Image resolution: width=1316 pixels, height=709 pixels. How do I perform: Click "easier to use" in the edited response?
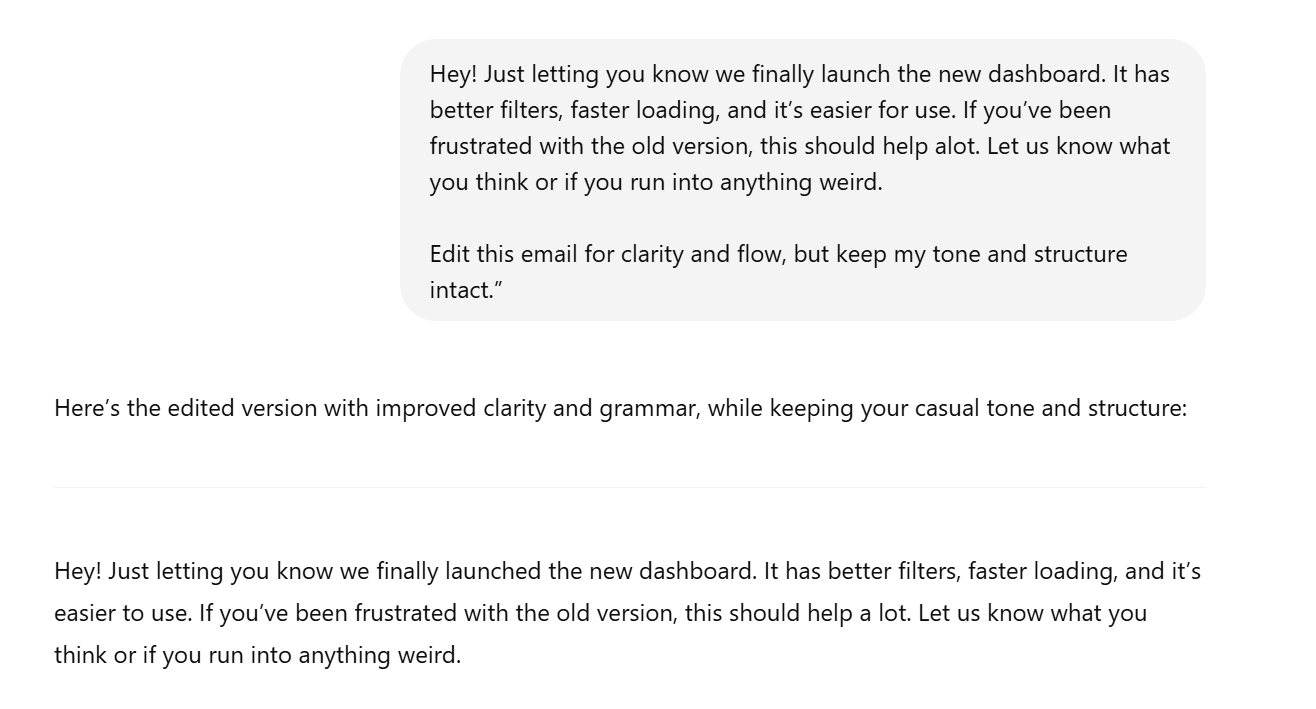121,612
